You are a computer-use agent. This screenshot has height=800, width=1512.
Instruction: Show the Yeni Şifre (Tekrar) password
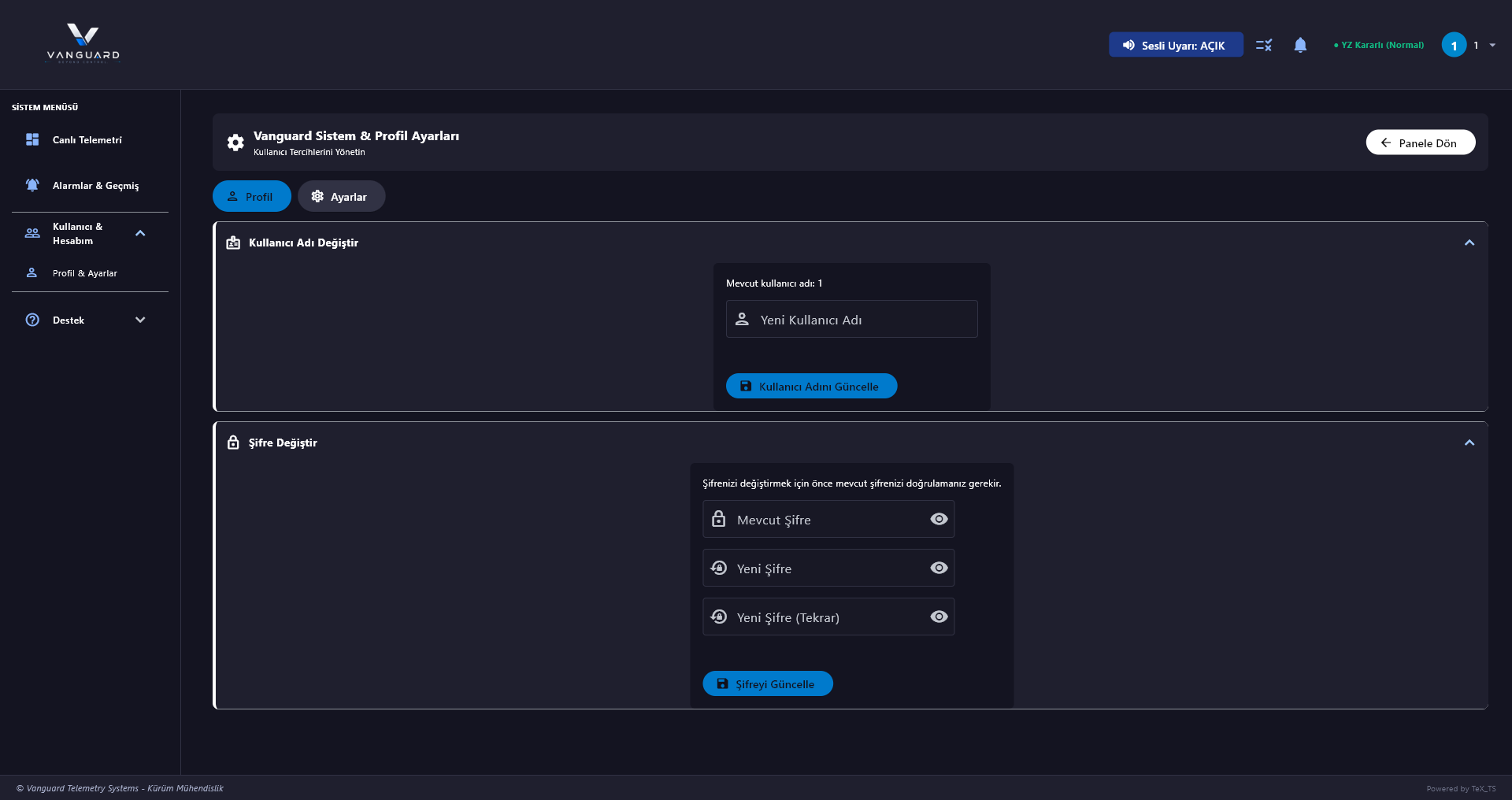click(x=939, y=617)
